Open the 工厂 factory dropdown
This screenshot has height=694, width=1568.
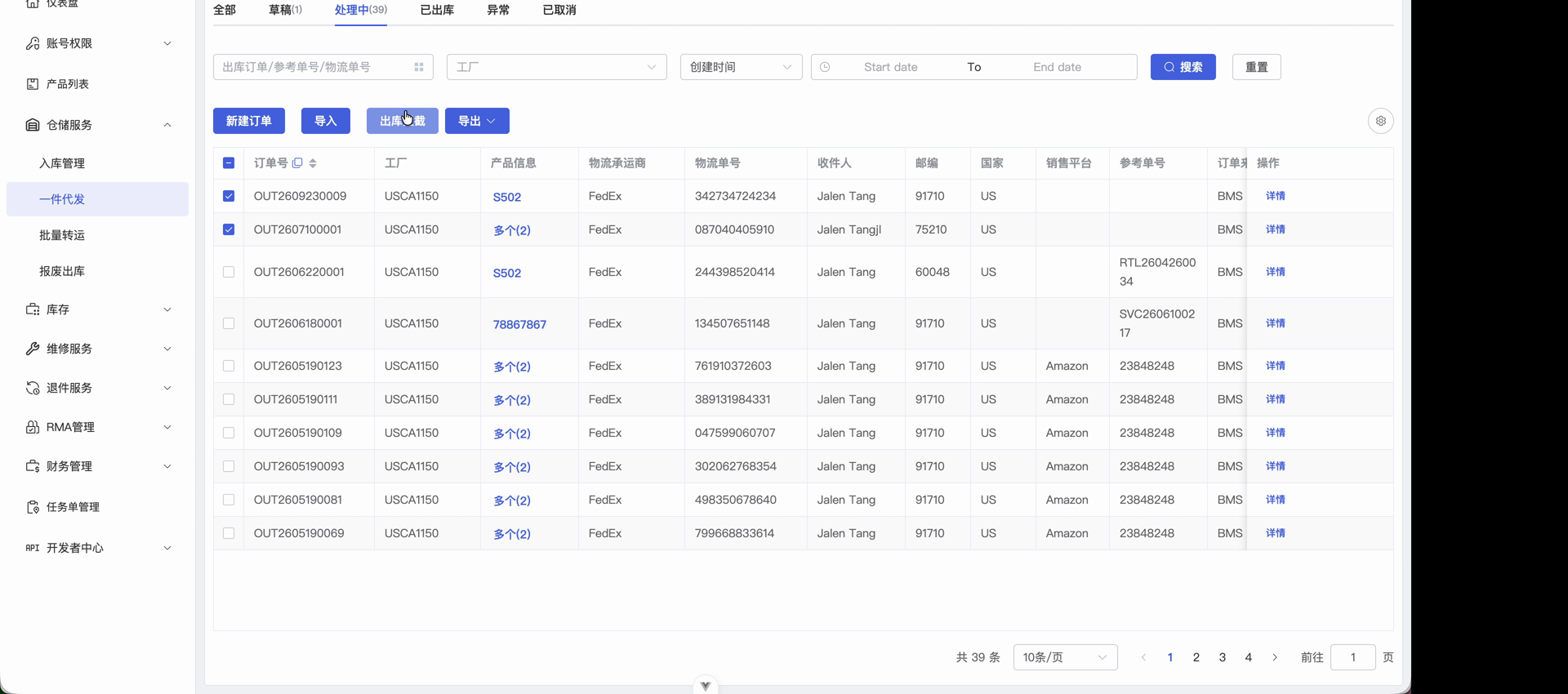click(x=557, y=67)
